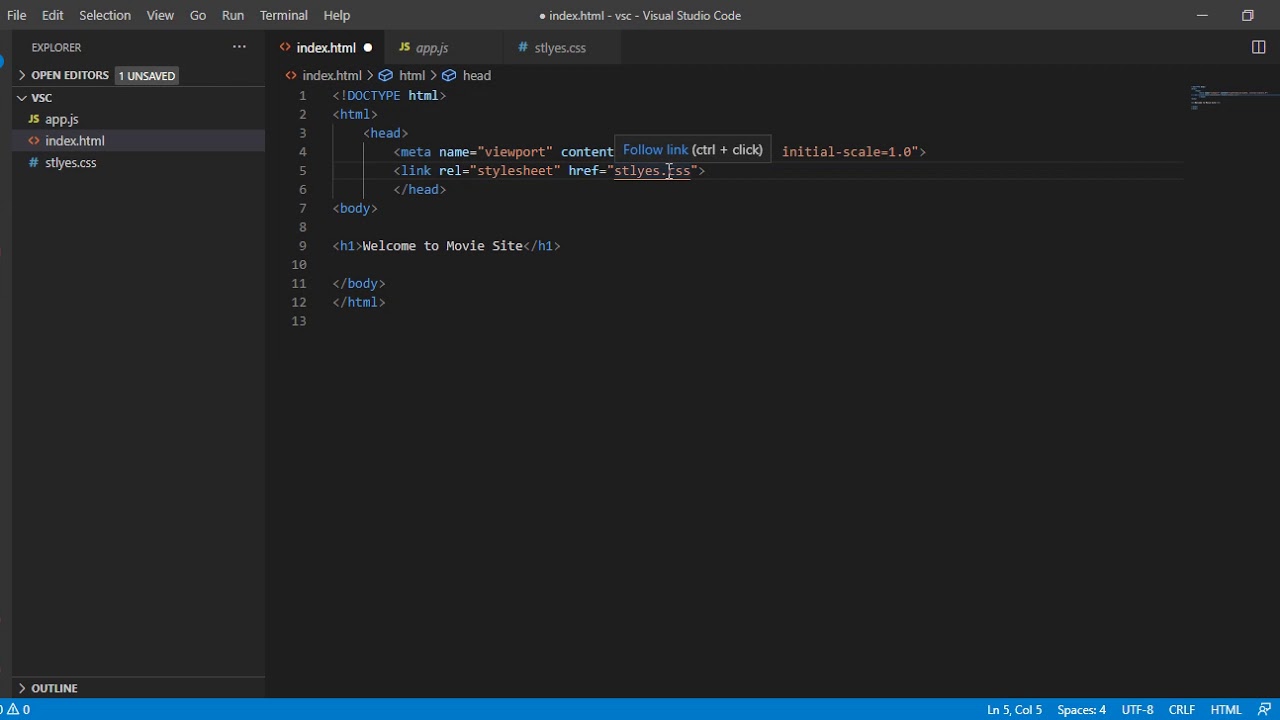This screenshot has height=720, width=1280.
Task: Switch to the stlyes.css editor tab
Action: pyautogui.click(x=560, y=47)
